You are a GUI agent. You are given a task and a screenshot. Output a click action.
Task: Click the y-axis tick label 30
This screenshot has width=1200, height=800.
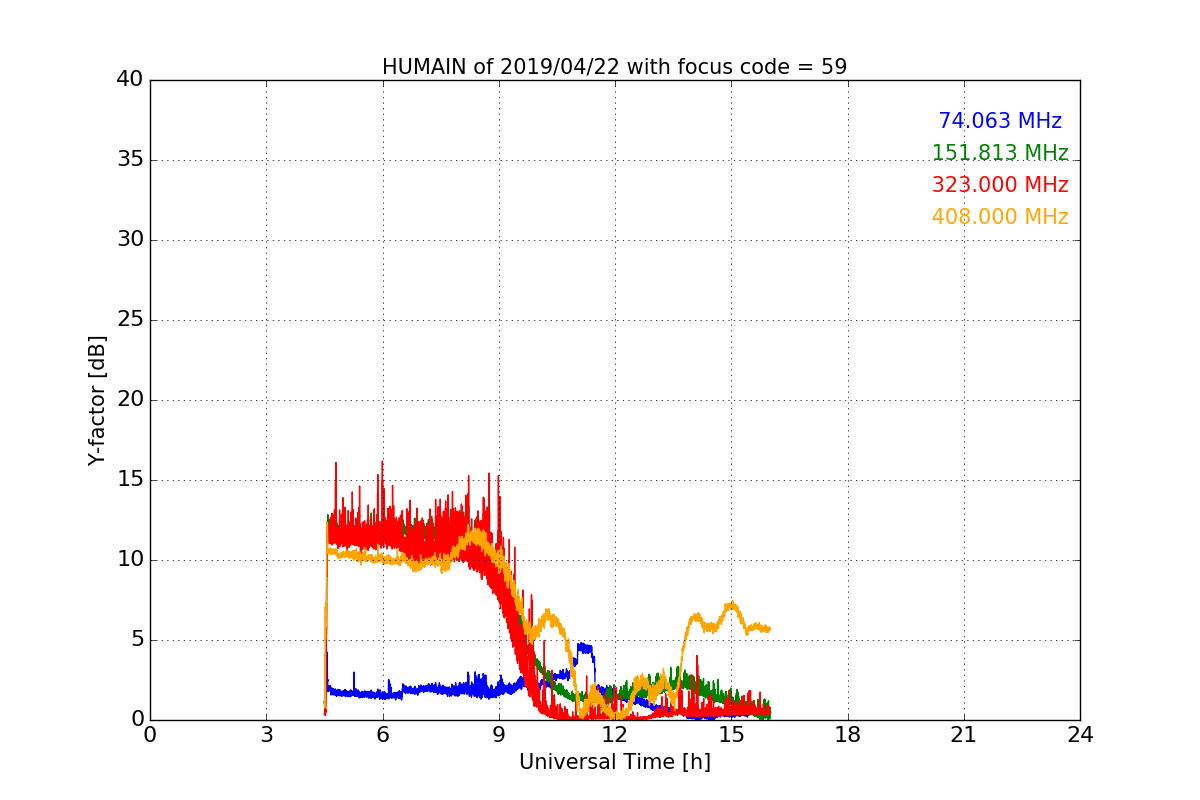[x=130, y=240]
